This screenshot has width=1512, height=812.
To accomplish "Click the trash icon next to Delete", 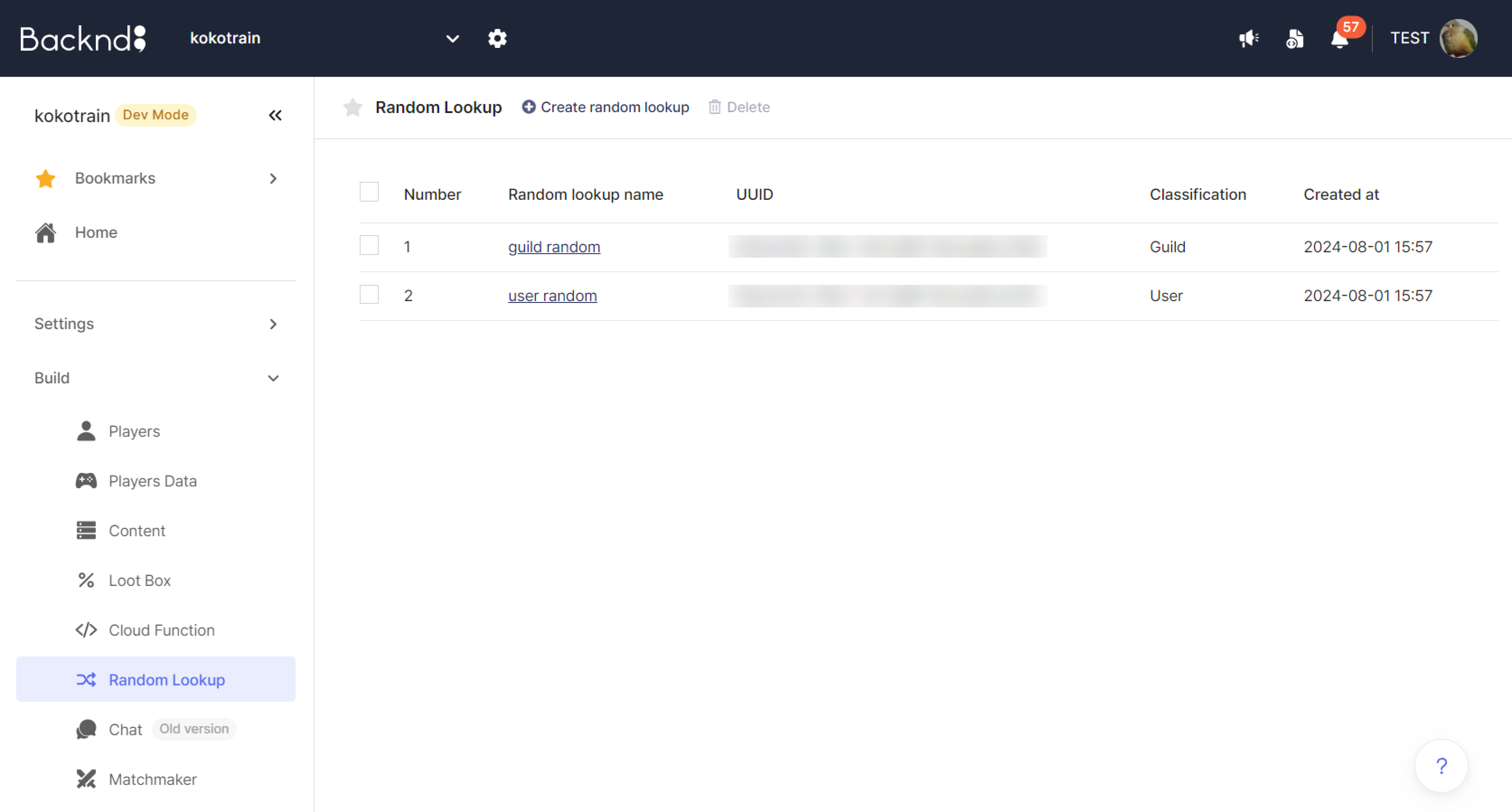I will [714, 107].
